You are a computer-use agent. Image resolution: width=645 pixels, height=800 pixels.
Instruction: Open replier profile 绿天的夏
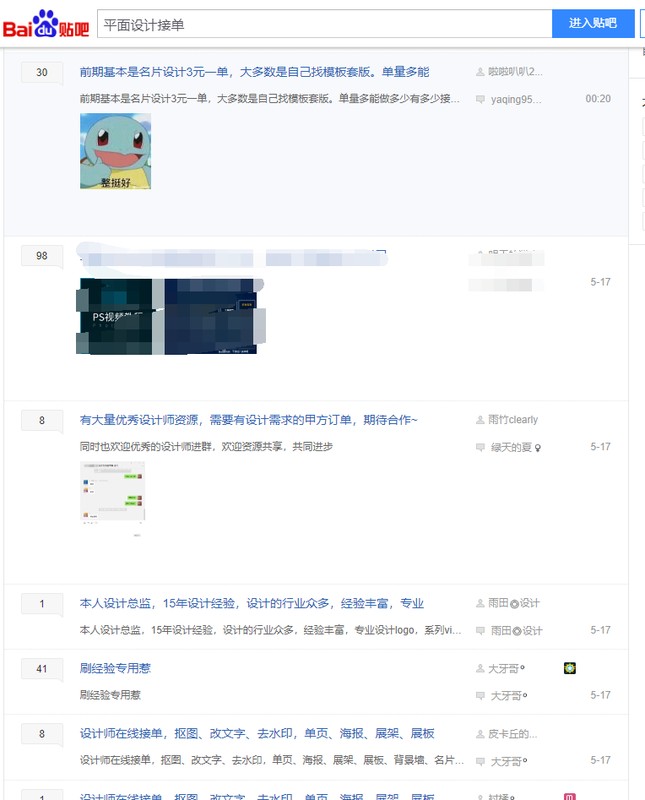point(516,447)
